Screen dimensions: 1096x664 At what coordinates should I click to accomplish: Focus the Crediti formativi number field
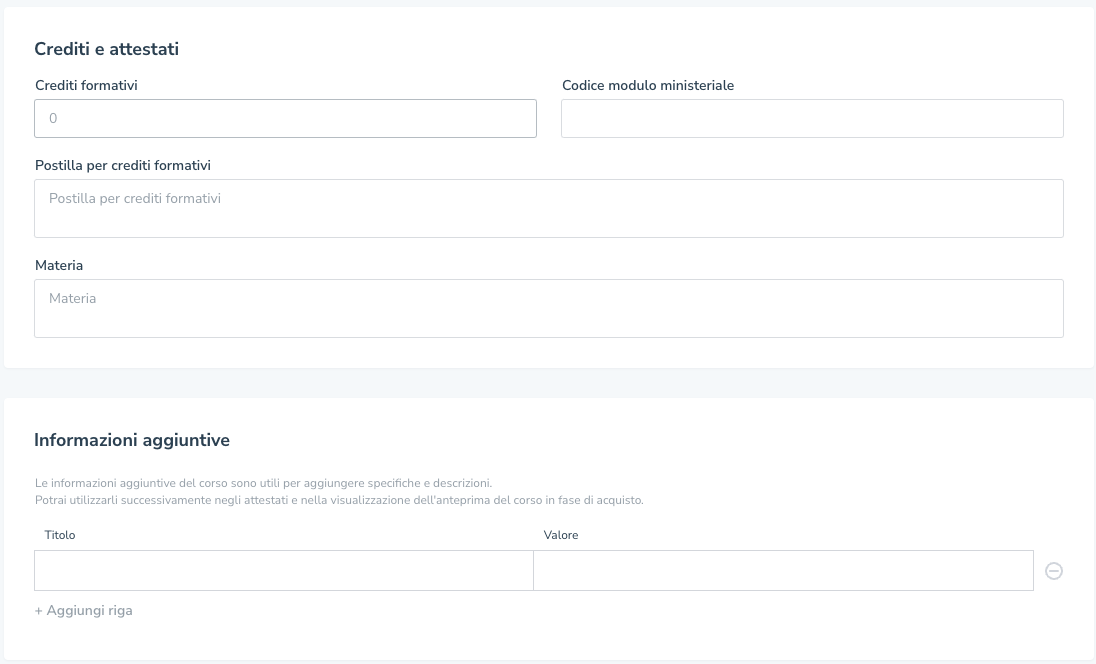click(285, 118)
